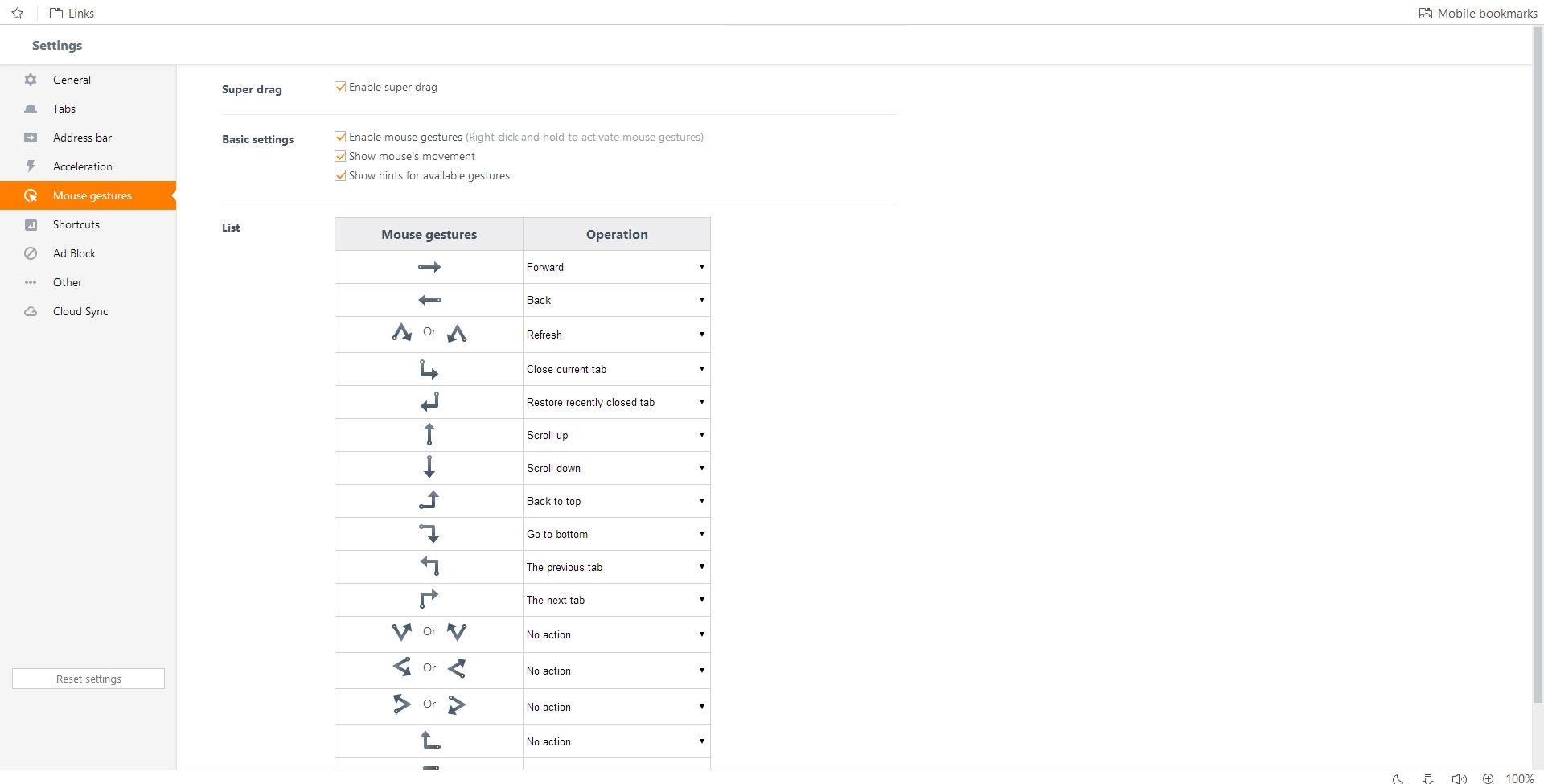Viewport: 1544px width, 784px height.
Task: Expand the Close current tab dropdown
Action: (x=616, y=369)
